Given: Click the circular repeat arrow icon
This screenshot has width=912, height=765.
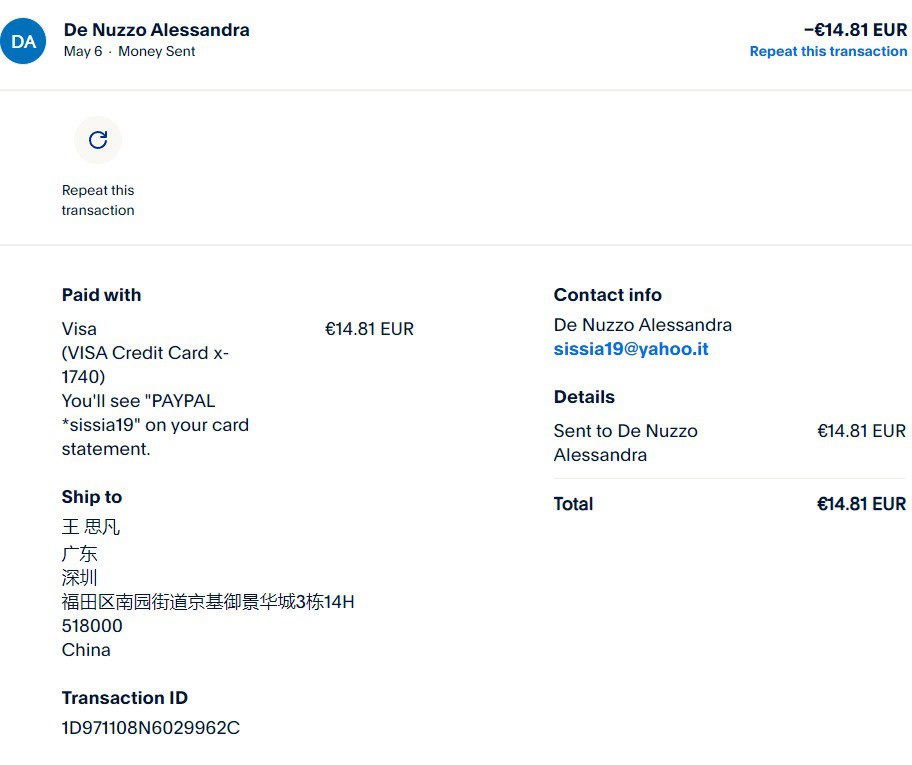Looking at the screenshot, I should [98, 140].
